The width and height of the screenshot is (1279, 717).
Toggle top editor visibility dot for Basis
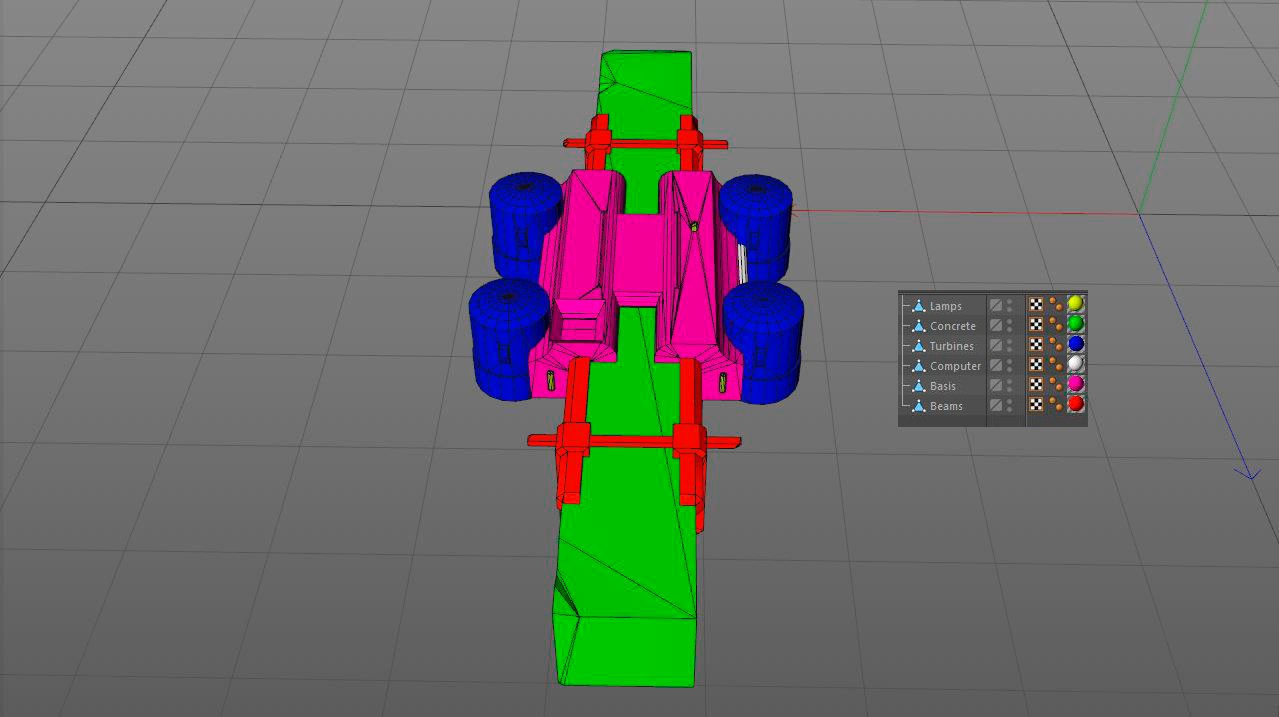1009,381
